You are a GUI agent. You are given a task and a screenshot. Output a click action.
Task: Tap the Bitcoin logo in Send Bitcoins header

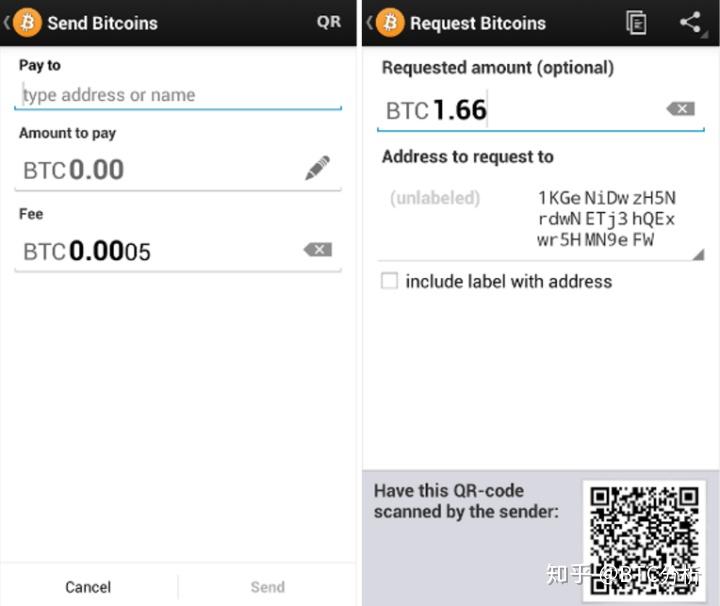point(27,22)
